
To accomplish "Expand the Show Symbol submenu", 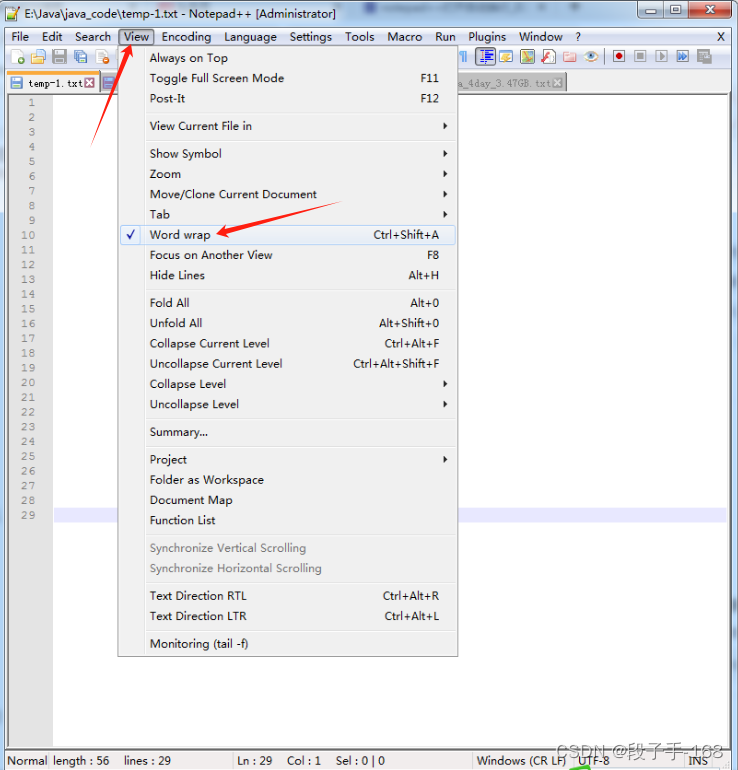I will 288,154.
